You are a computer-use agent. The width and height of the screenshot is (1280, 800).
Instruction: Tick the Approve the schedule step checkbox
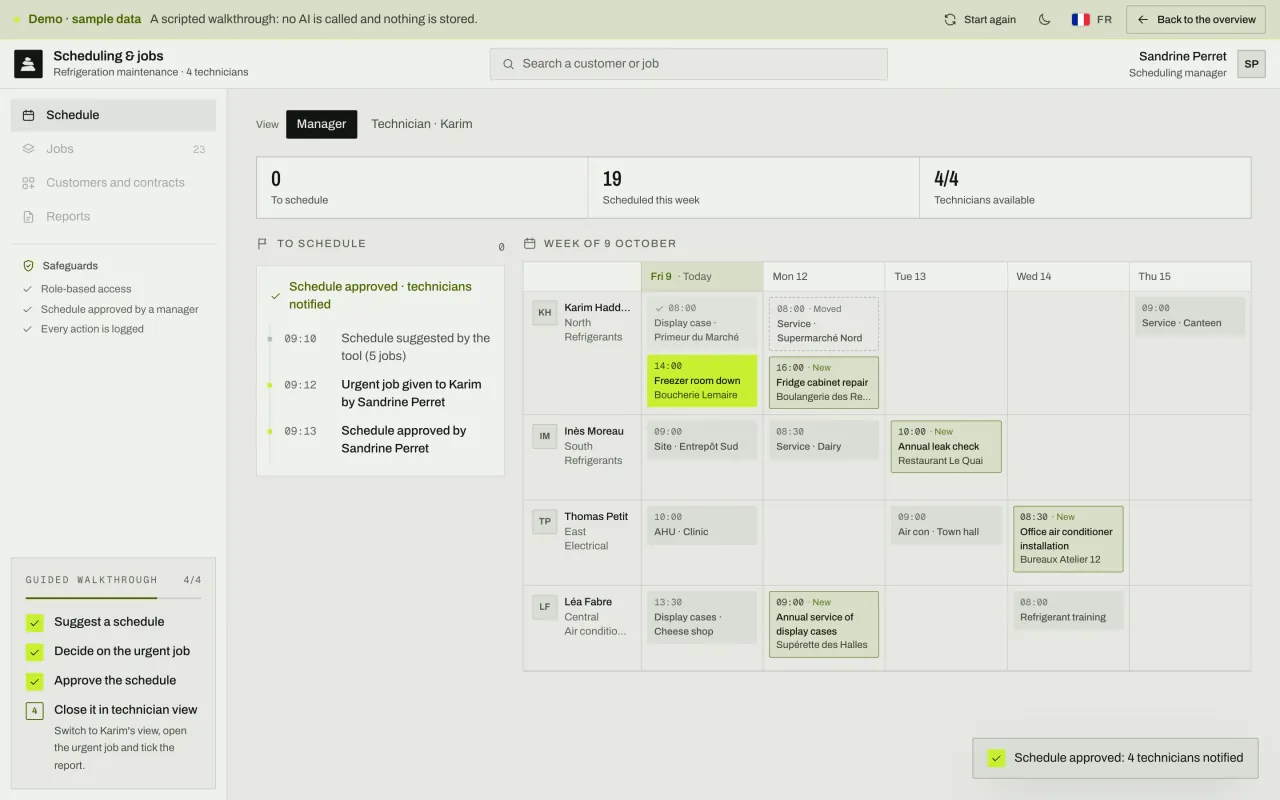35,681
